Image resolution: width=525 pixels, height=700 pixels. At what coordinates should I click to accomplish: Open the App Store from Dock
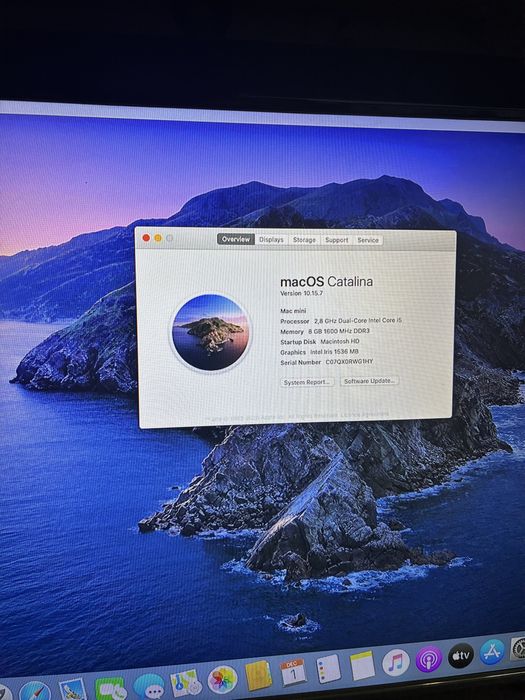pos(492,652)
